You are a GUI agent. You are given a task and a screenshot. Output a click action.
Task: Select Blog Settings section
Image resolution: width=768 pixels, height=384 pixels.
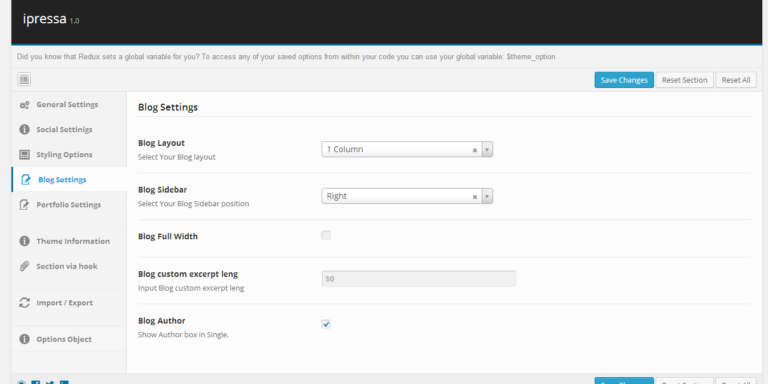tap(69, 179)
